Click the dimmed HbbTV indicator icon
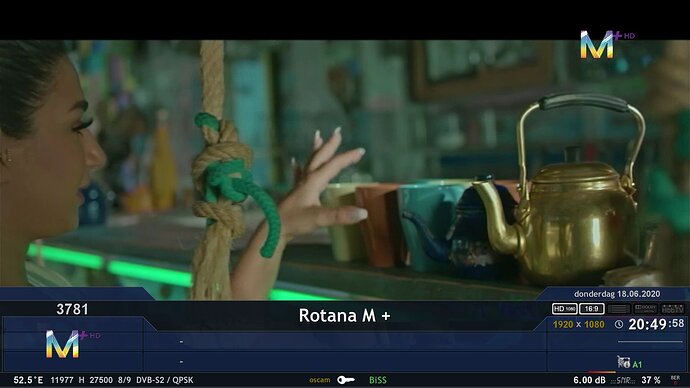This screenshot has height=388, width=690. [673, 309]
